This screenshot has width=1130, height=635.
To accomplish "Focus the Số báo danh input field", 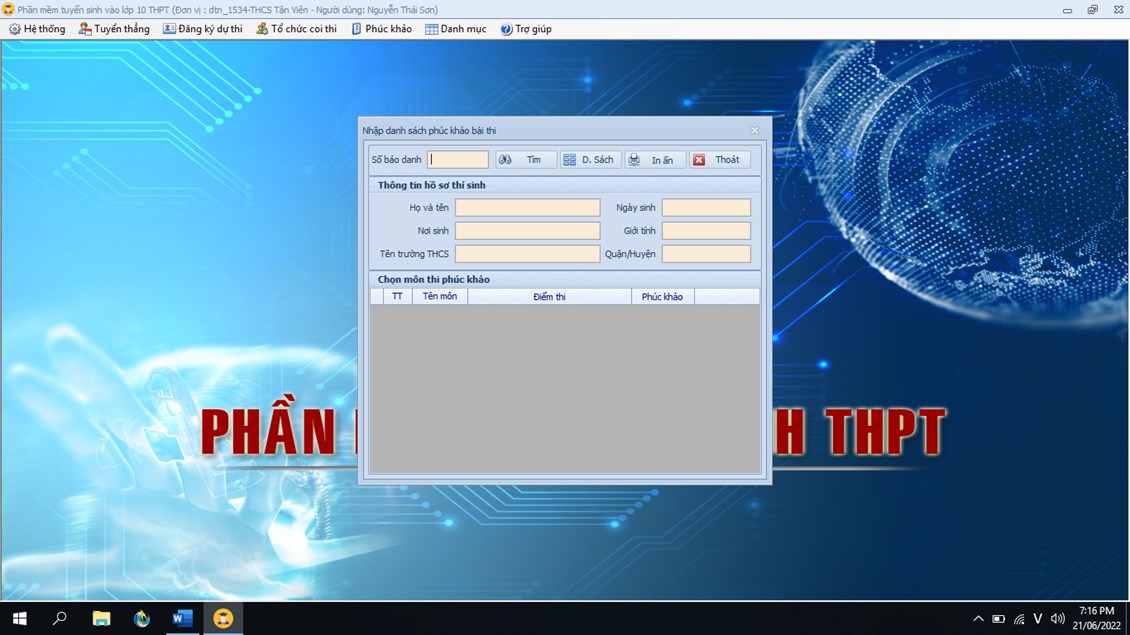I will 458,160.
